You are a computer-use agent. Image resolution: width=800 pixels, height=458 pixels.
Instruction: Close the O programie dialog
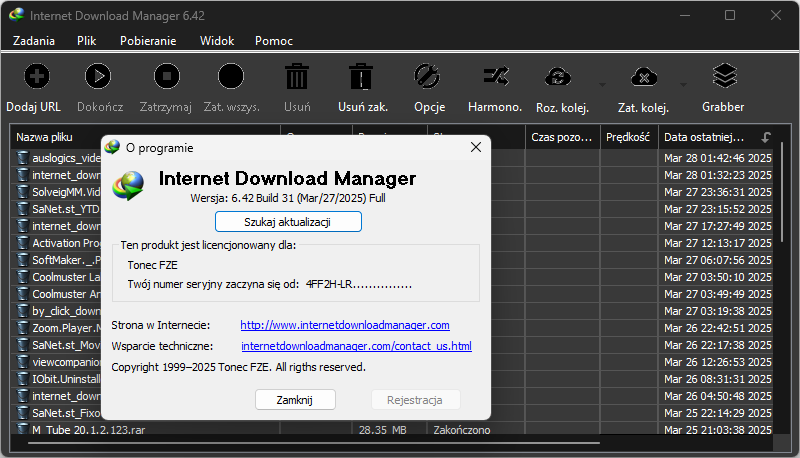tap(476, 147)
